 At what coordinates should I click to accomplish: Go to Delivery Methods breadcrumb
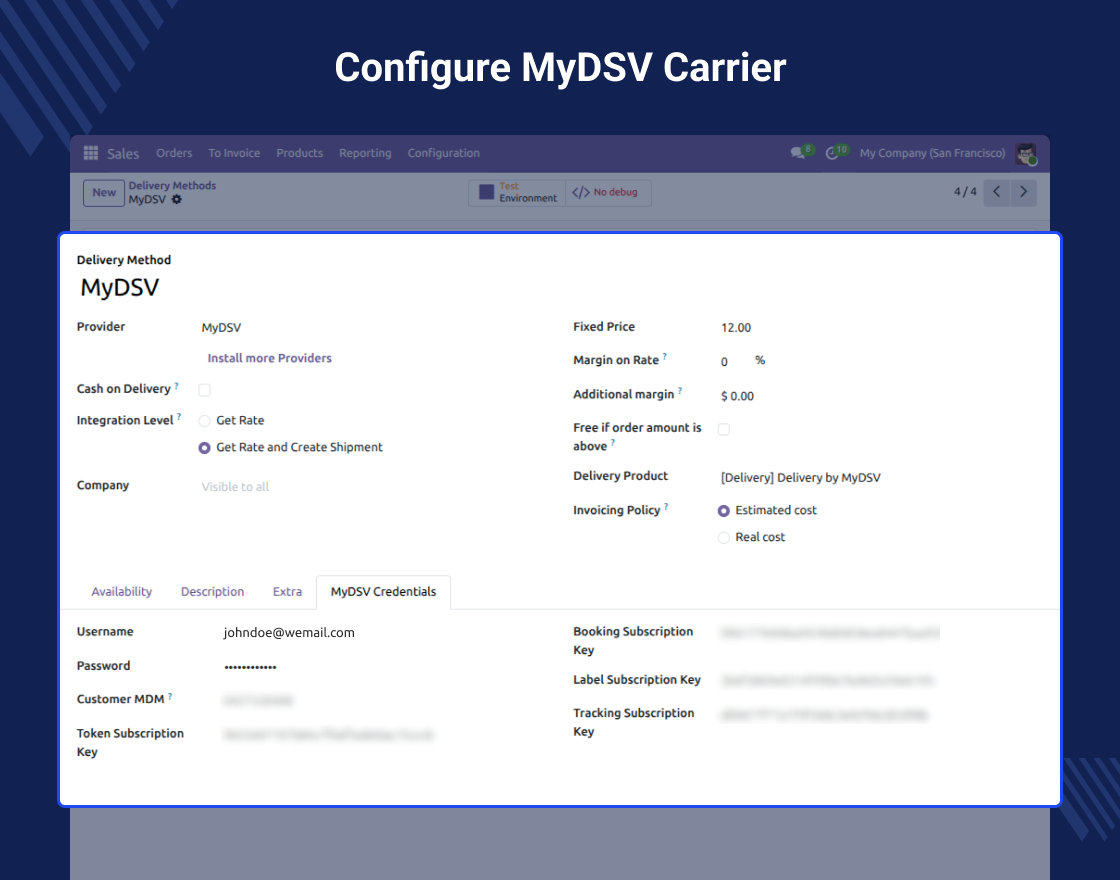coord(172,185)
